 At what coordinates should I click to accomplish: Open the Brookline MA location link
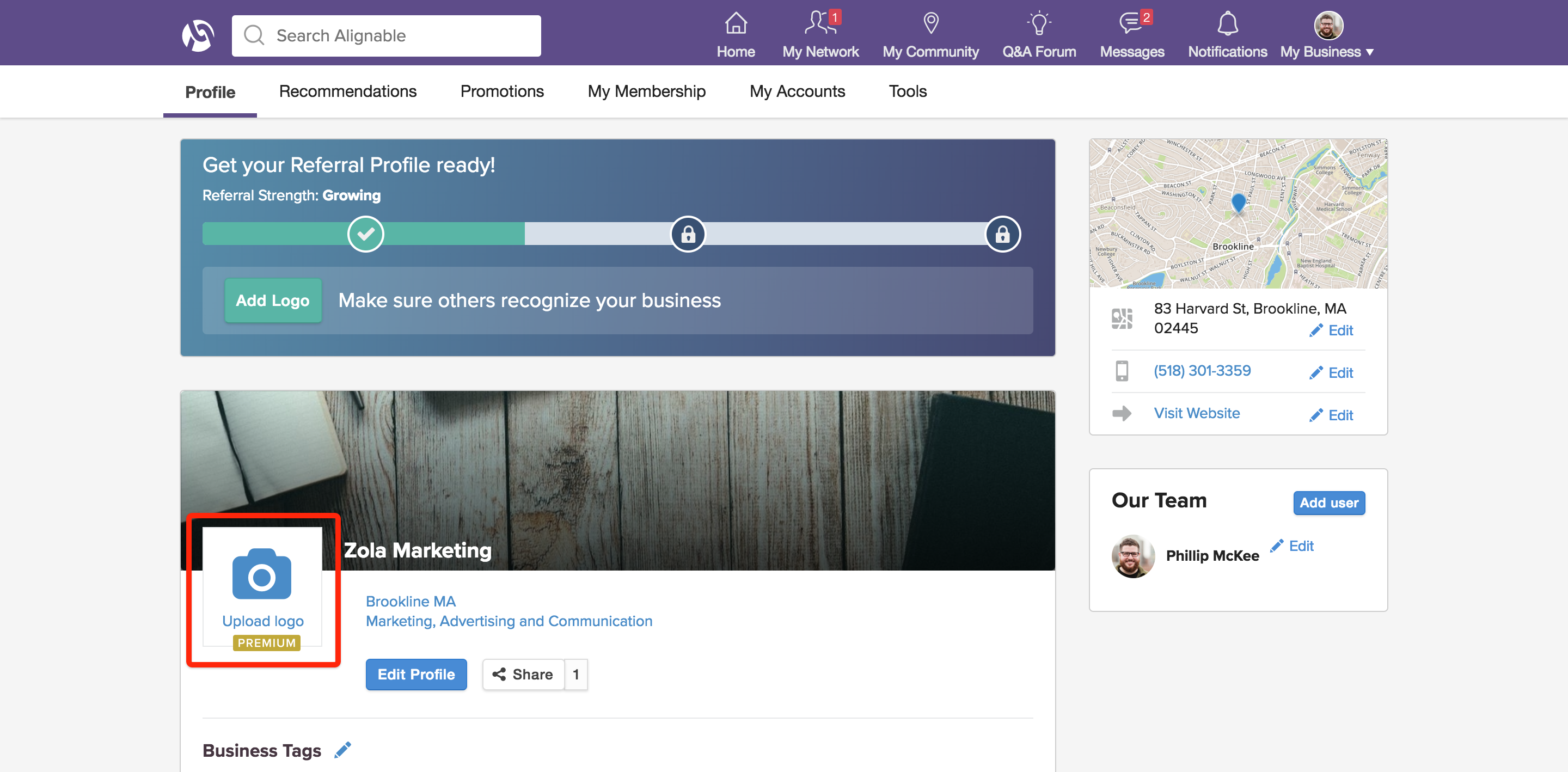(411, 602)
